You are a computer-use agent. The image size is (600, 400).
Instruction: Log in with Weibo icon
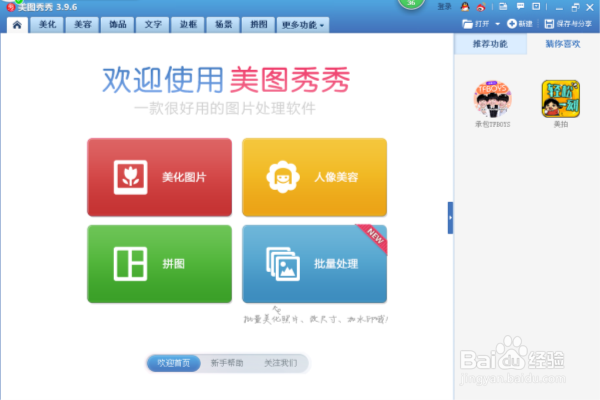tap(481, 7)
